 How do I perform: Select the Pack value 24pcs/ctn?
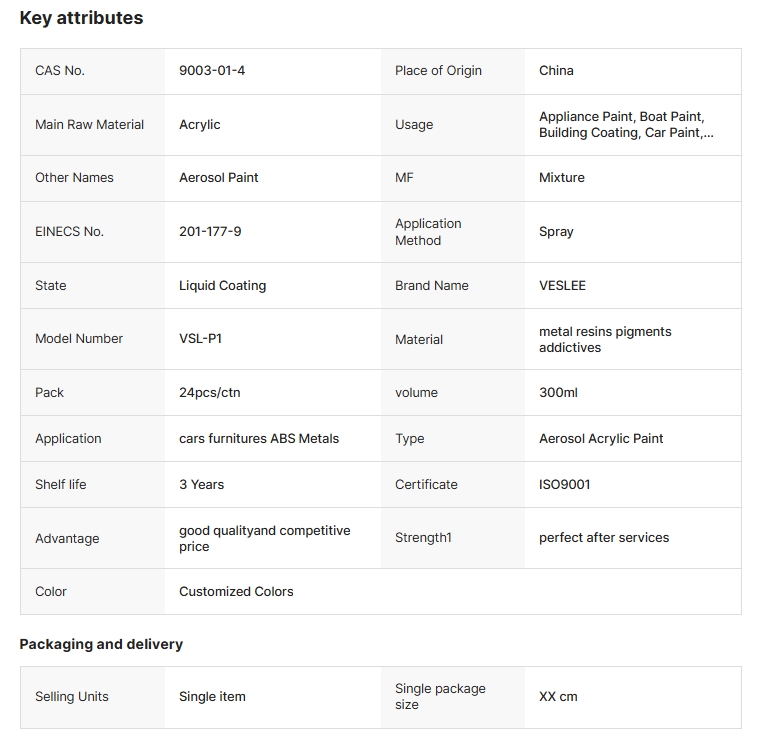[210, 393]
